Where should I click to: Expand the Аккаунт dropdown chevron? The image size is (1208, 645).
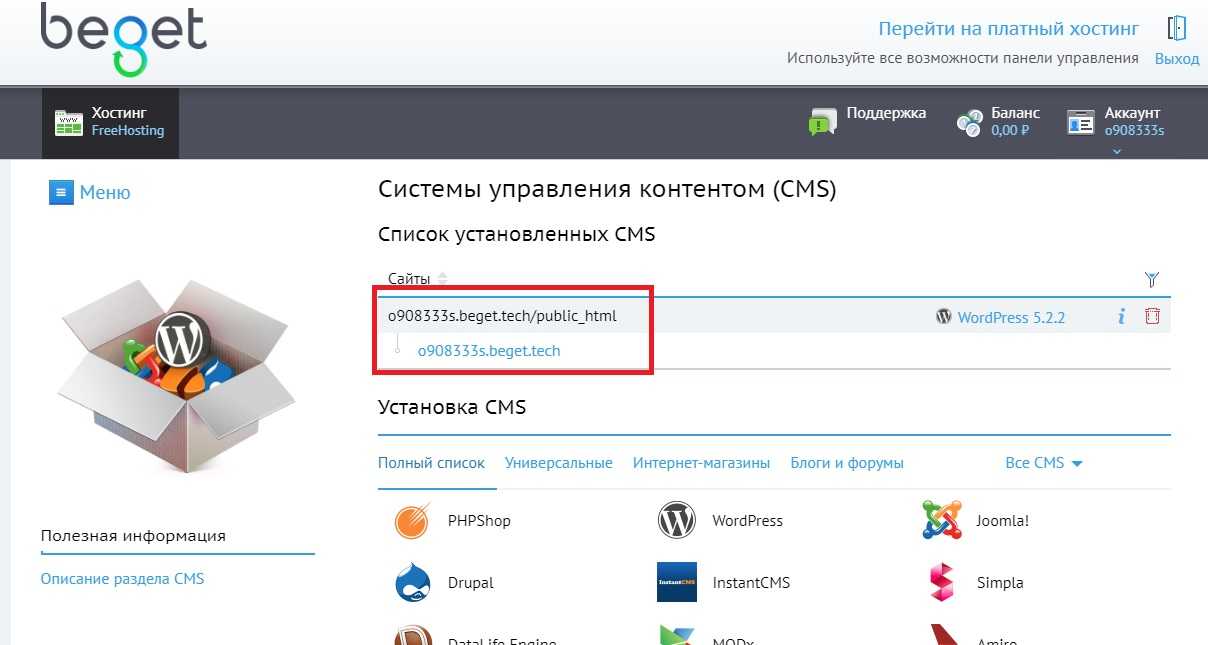(1117, 152)
